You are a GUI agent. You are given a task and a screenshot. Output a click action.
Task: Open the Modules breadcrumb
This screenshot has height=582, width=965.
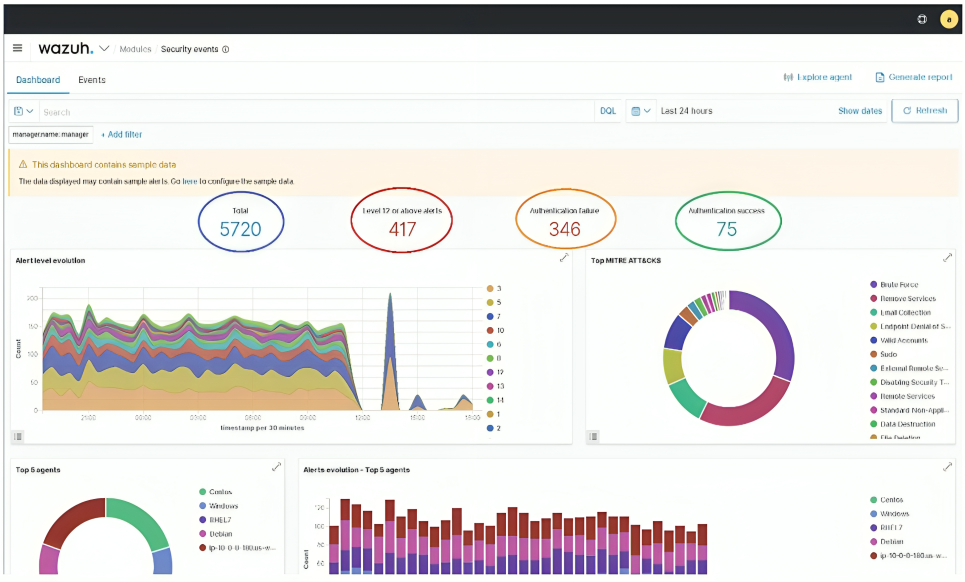135,49
